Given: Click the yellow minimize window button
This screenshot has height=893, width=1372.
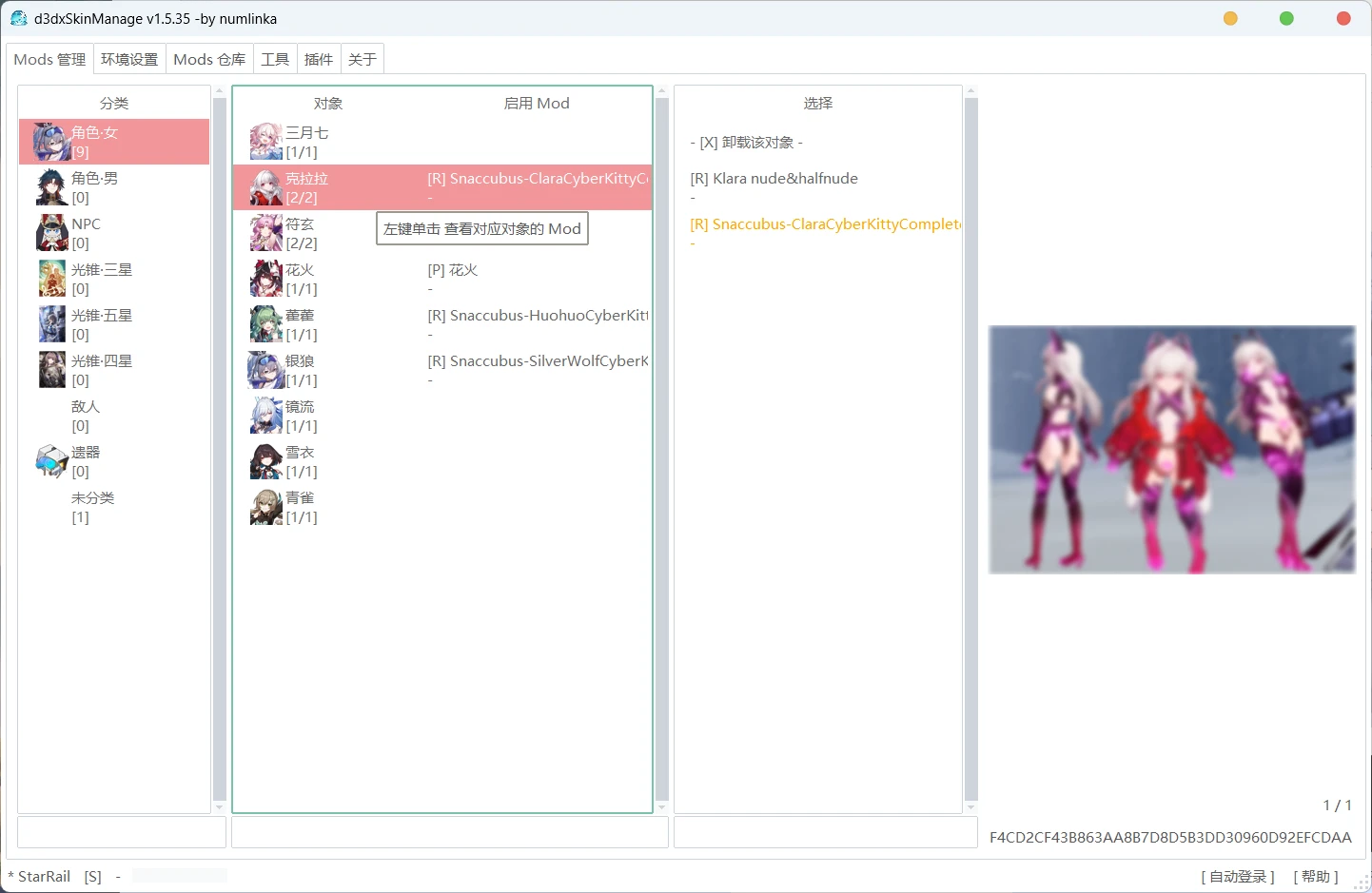Looking at the screenshot, I should point(1230,18).
